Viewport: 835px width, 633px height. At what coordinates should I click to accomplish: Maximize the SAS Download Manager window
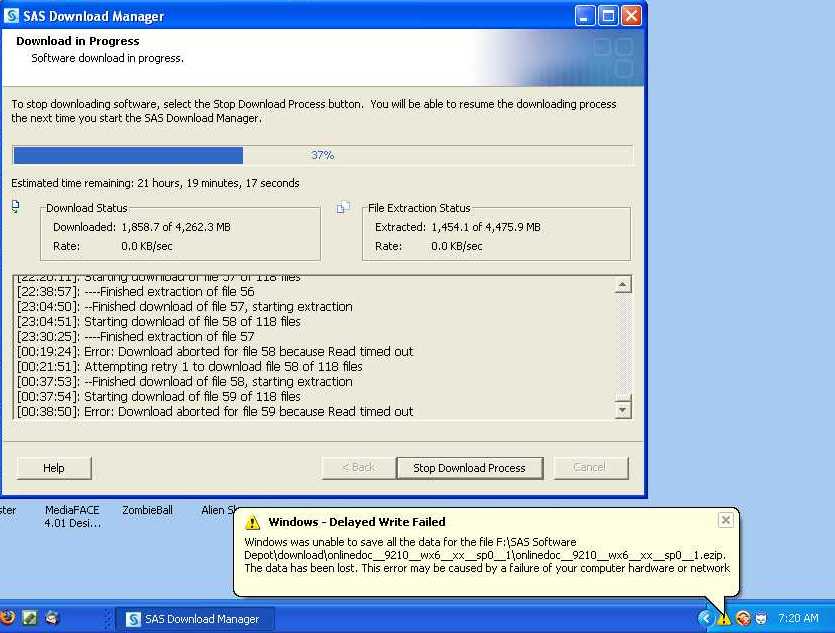[x=608, y=16]
